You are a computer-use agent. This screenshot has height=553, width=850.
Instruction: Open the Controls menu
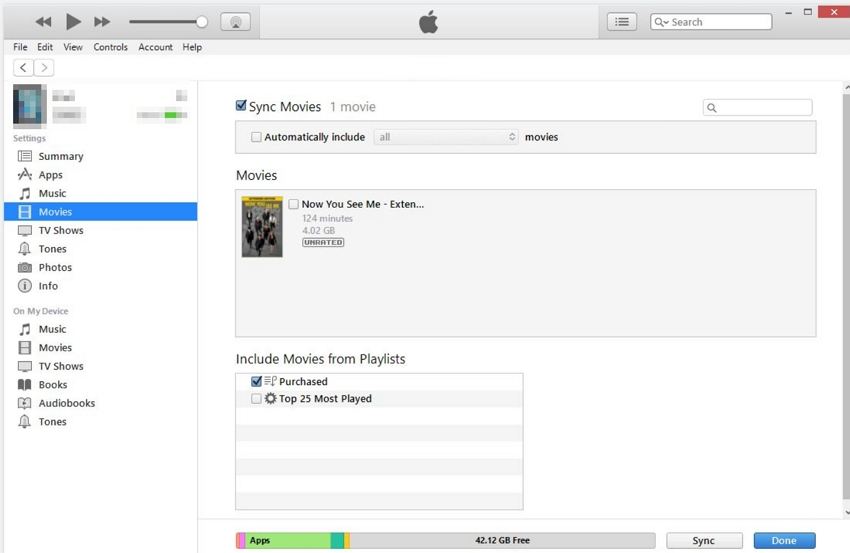(x=110, y=47)
